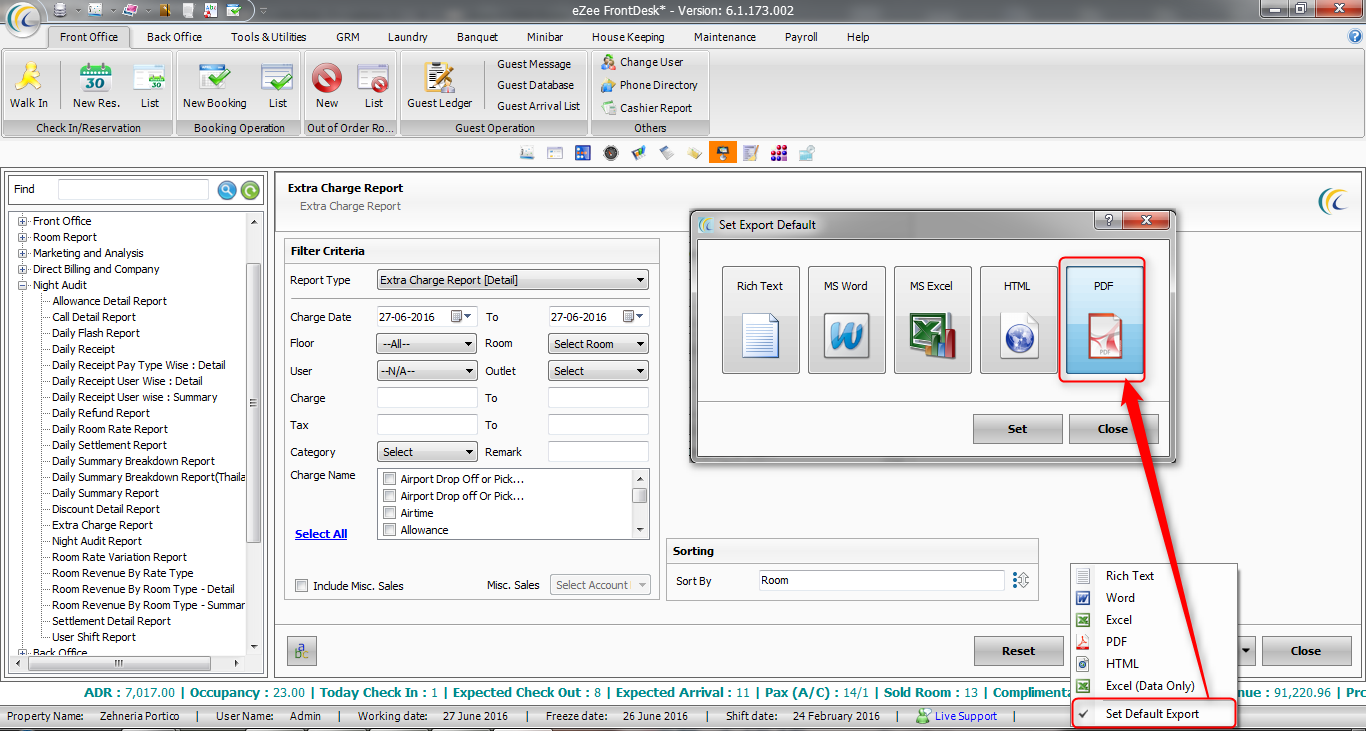Open Guest Message option
The height and width of the screenshot is (731, 1366).
(x=534, y=64)
